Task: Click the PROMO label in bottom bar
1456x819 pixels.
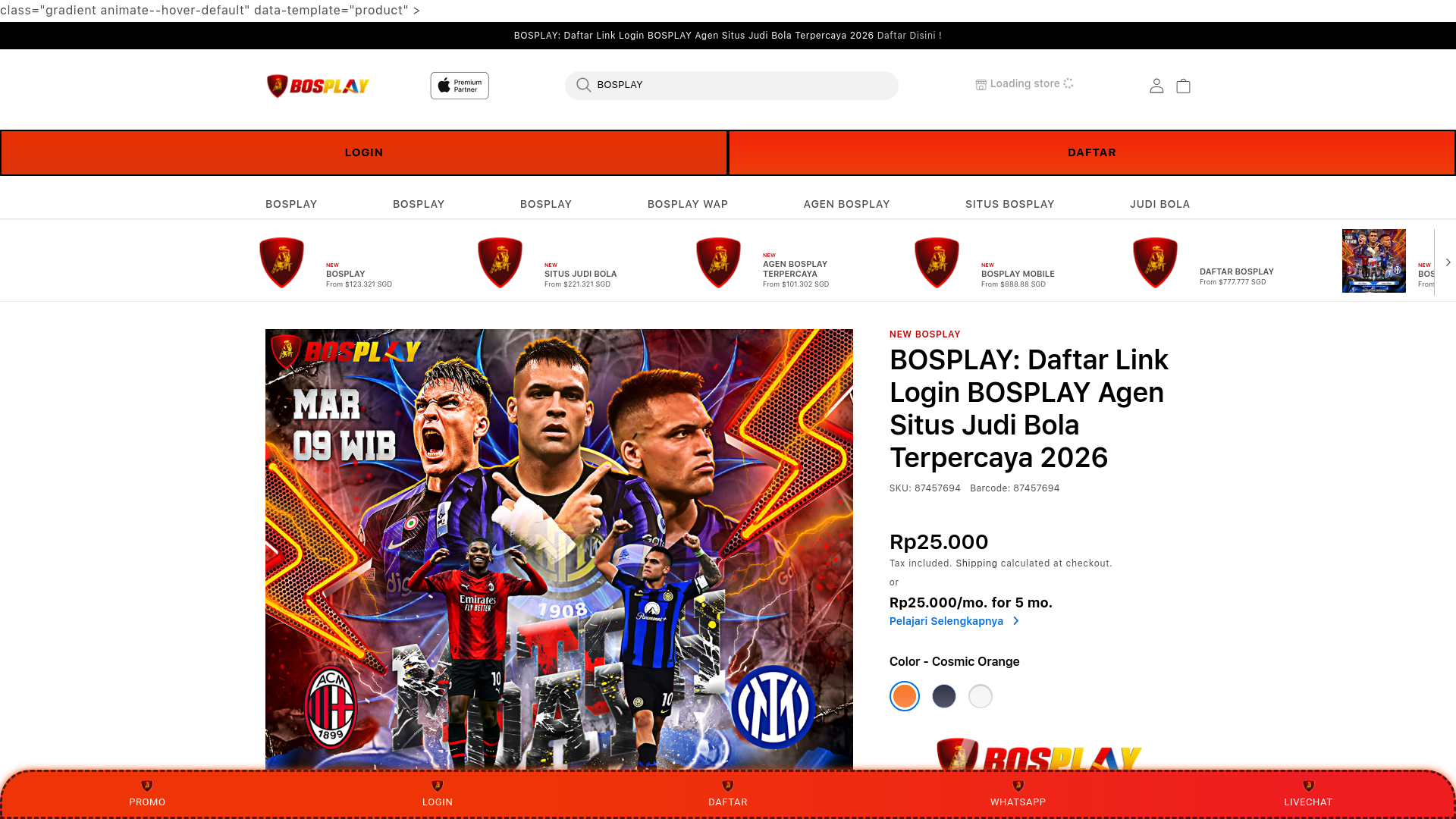Action: [147, 802]
